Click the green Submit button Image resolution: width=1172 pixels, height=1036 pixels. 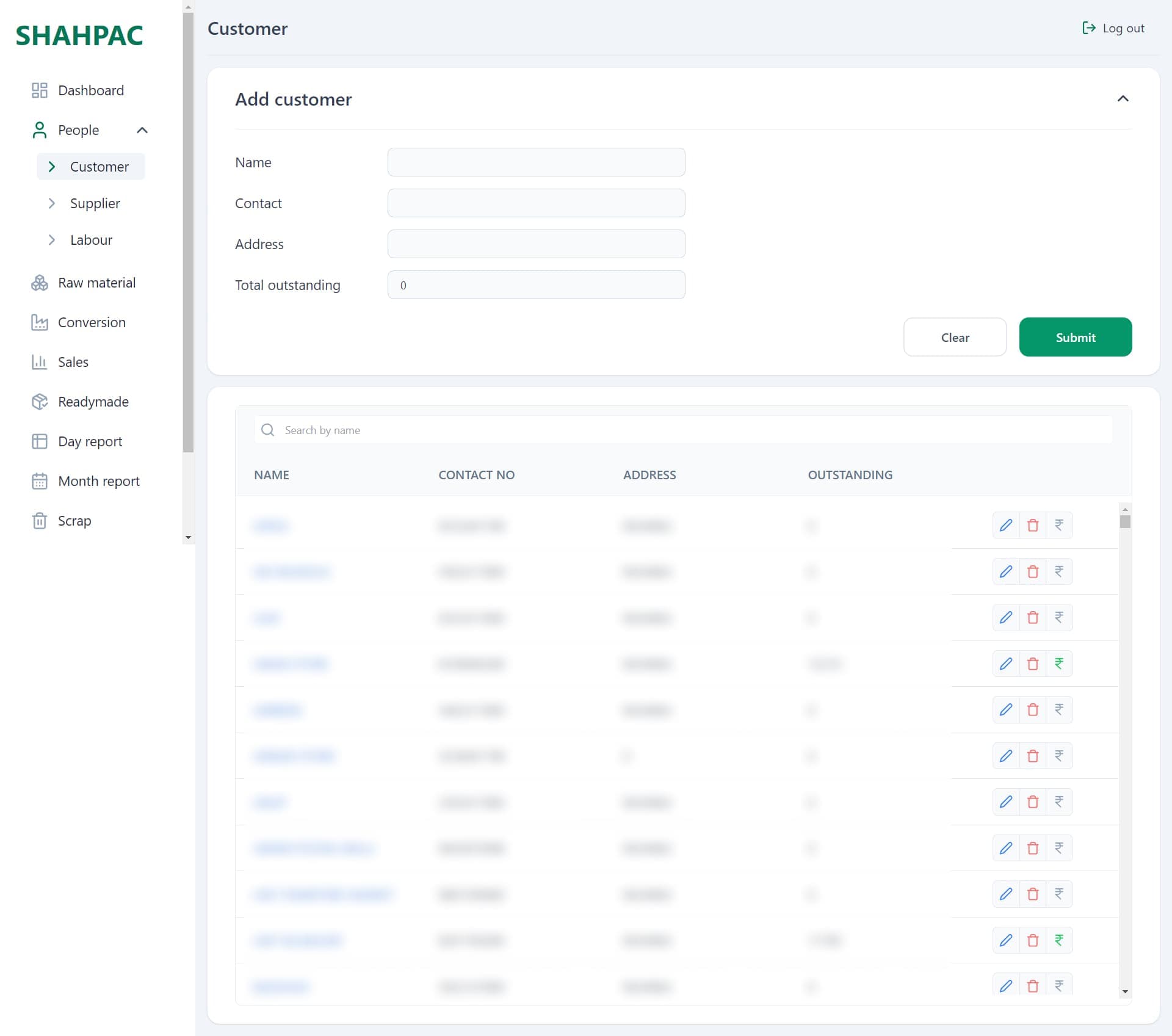(1076, 337)
